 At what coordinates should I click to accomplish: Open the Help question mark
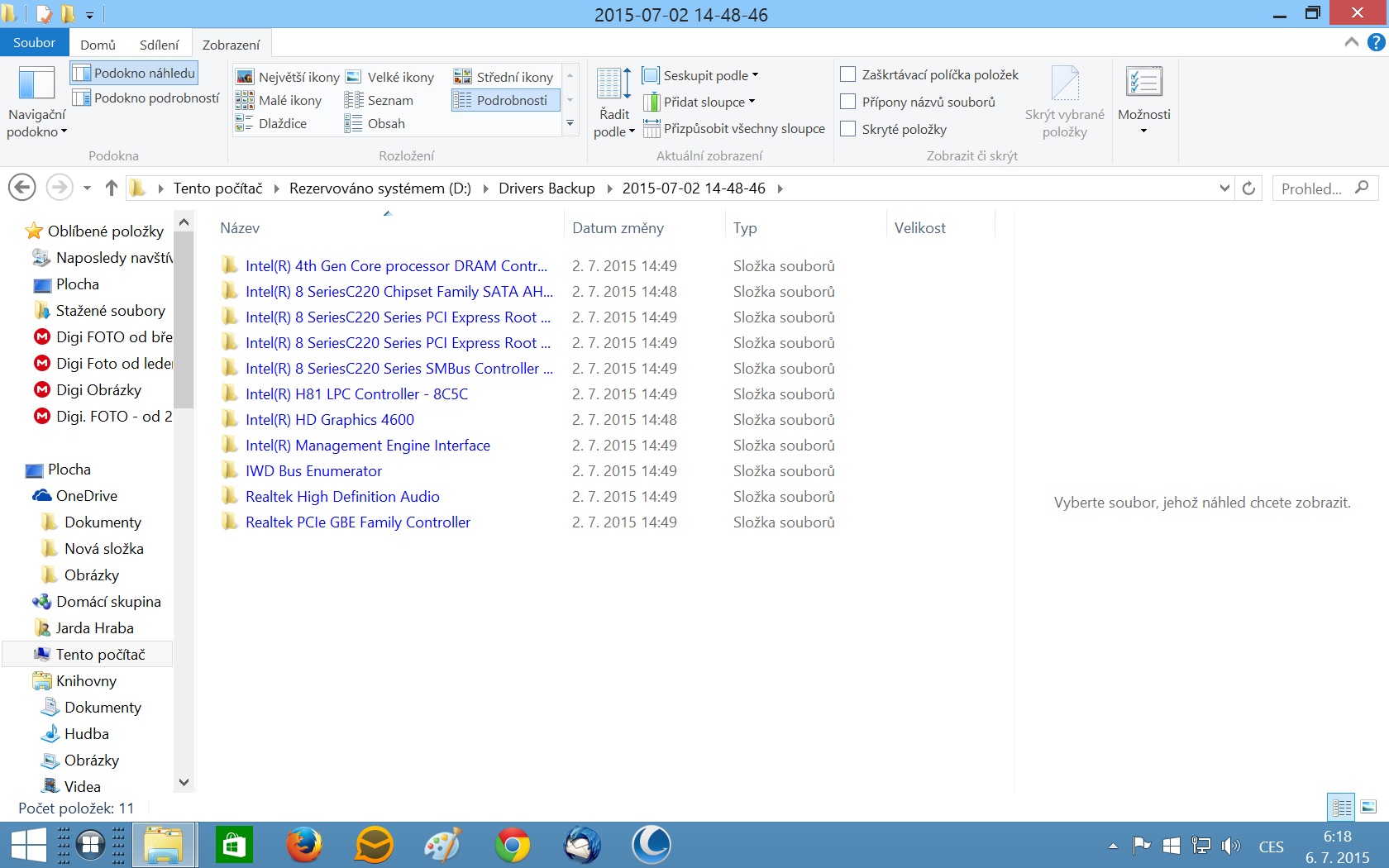click(x=1376, y=42)
